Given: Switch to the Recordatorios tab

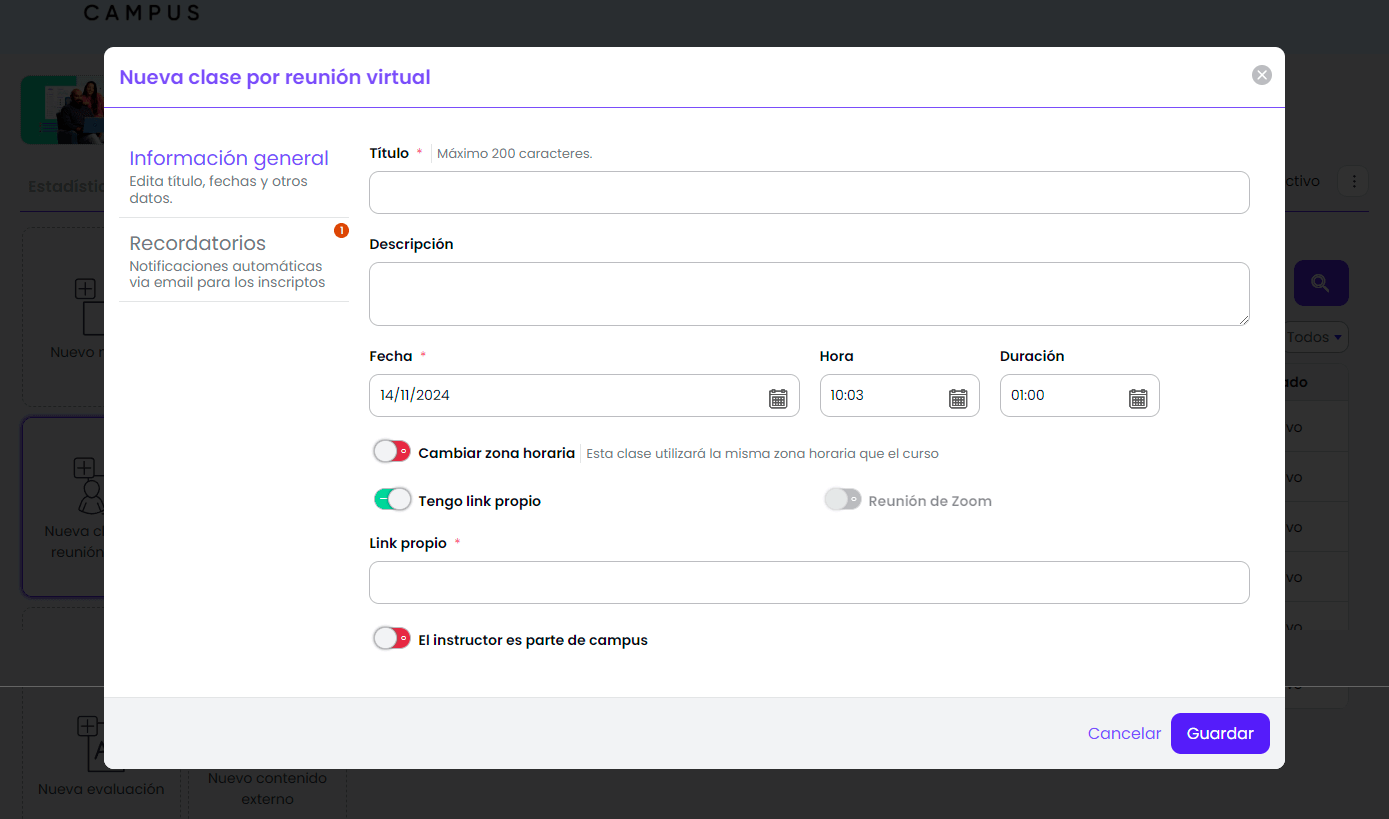Looking at the screenshot, I should click(234, 260).
